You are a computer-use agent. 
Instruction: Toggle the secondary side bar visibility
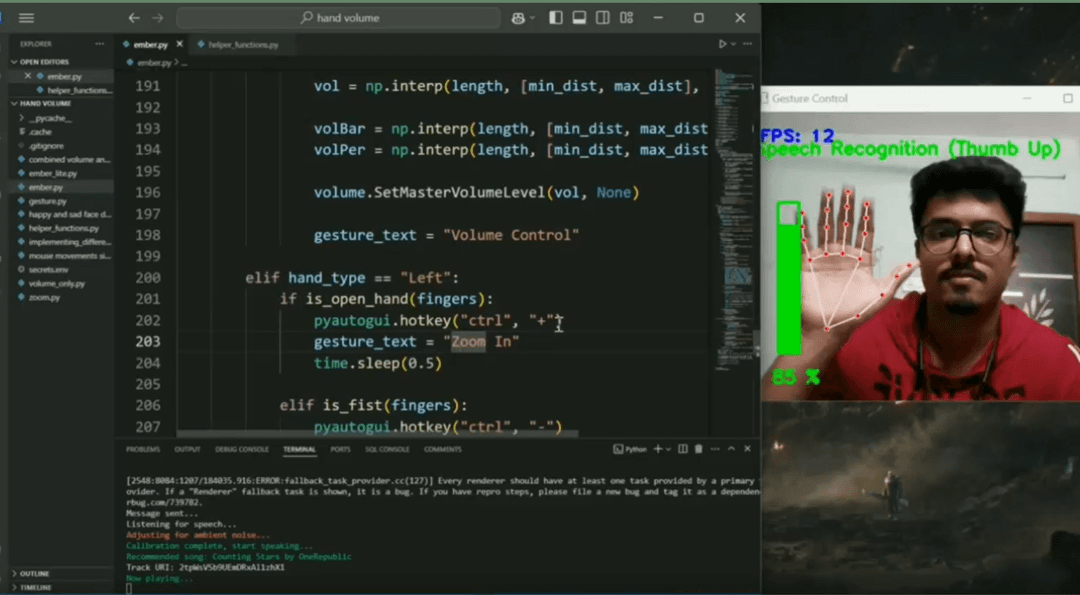(603, 19)
